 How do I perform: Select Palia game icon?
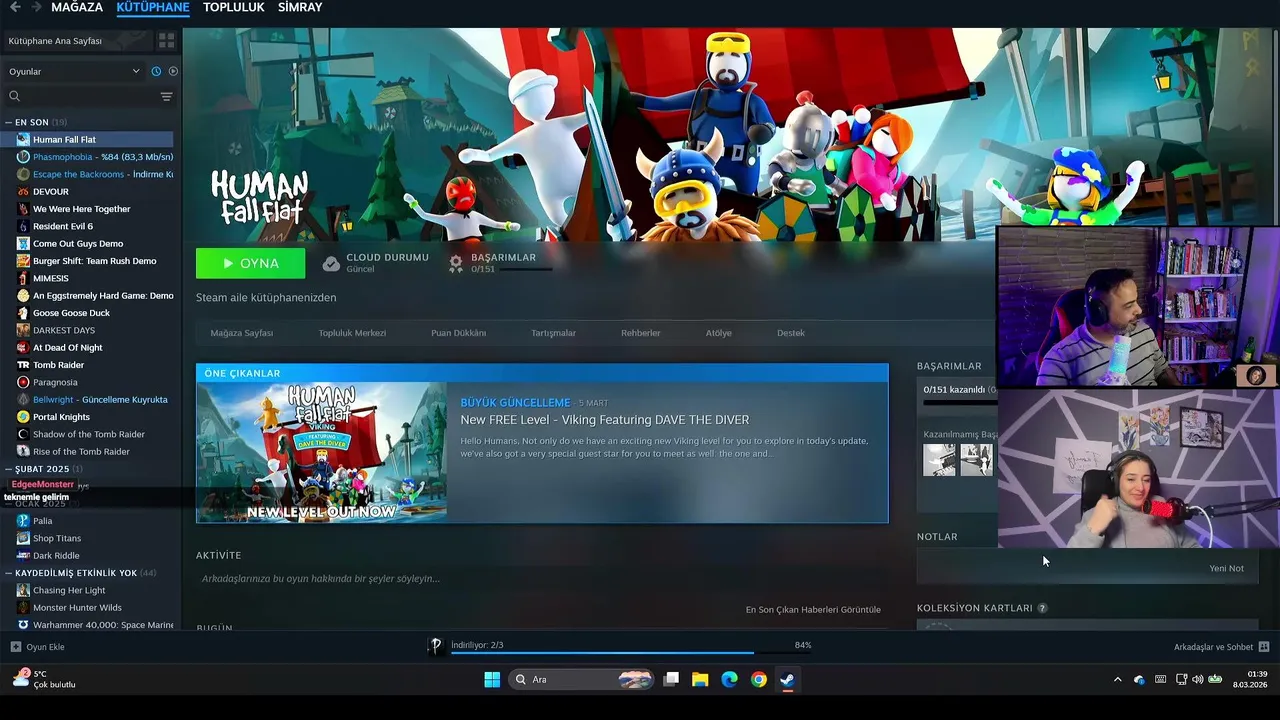pyautogui.click(x=23, y=521)
